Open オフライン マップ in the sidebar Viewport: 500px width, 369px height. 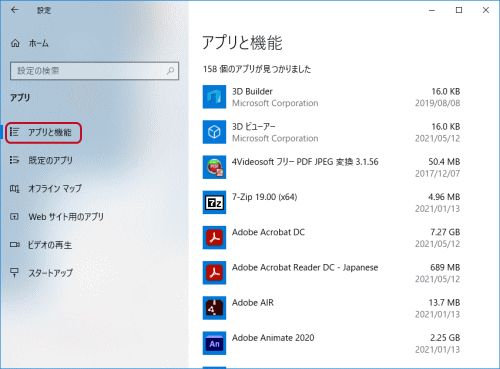[55, 189]
